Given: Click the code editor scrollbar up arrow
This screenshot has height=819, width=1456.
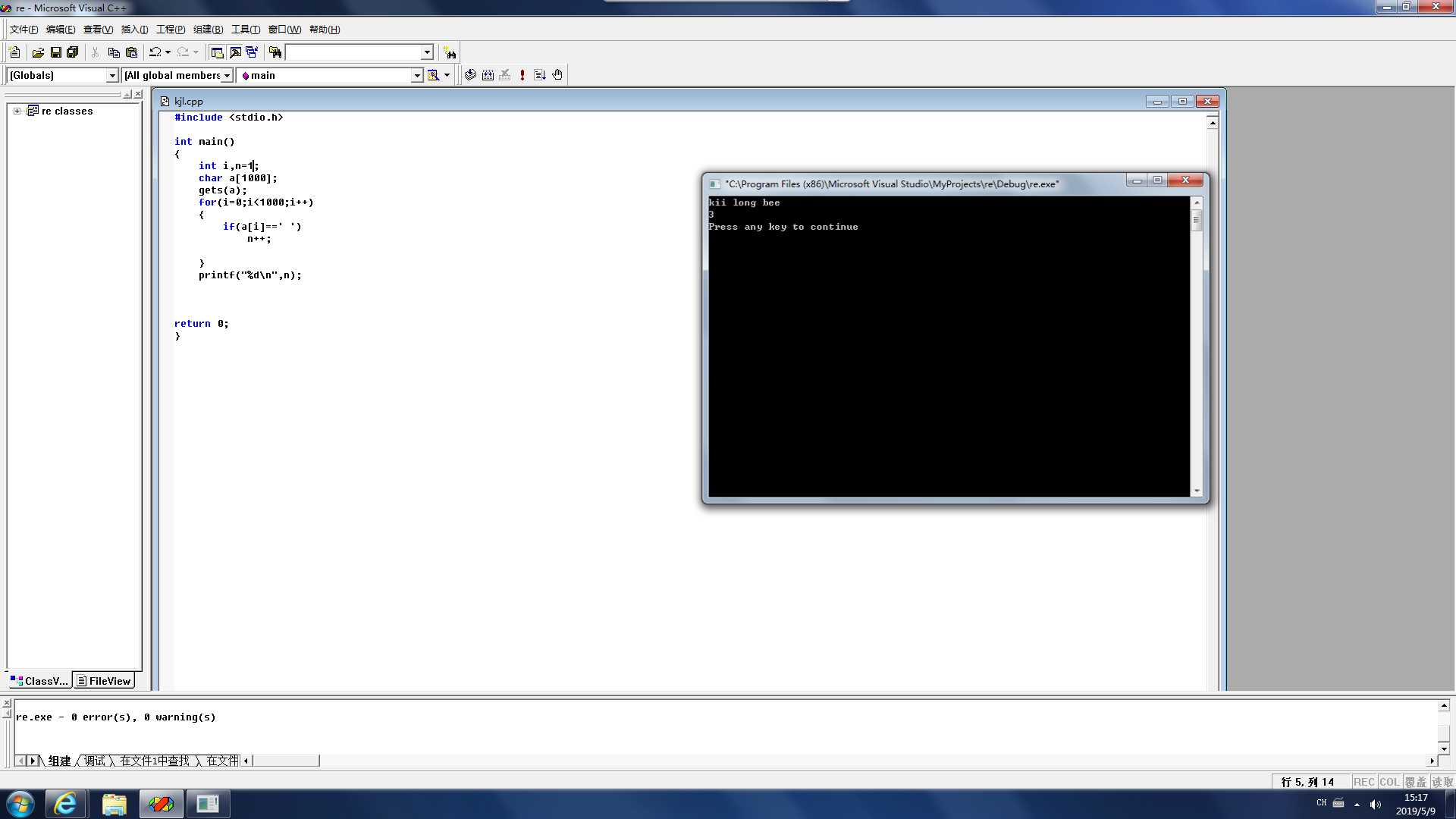Looking at the screenshot, I should (x=1213, y=123).
